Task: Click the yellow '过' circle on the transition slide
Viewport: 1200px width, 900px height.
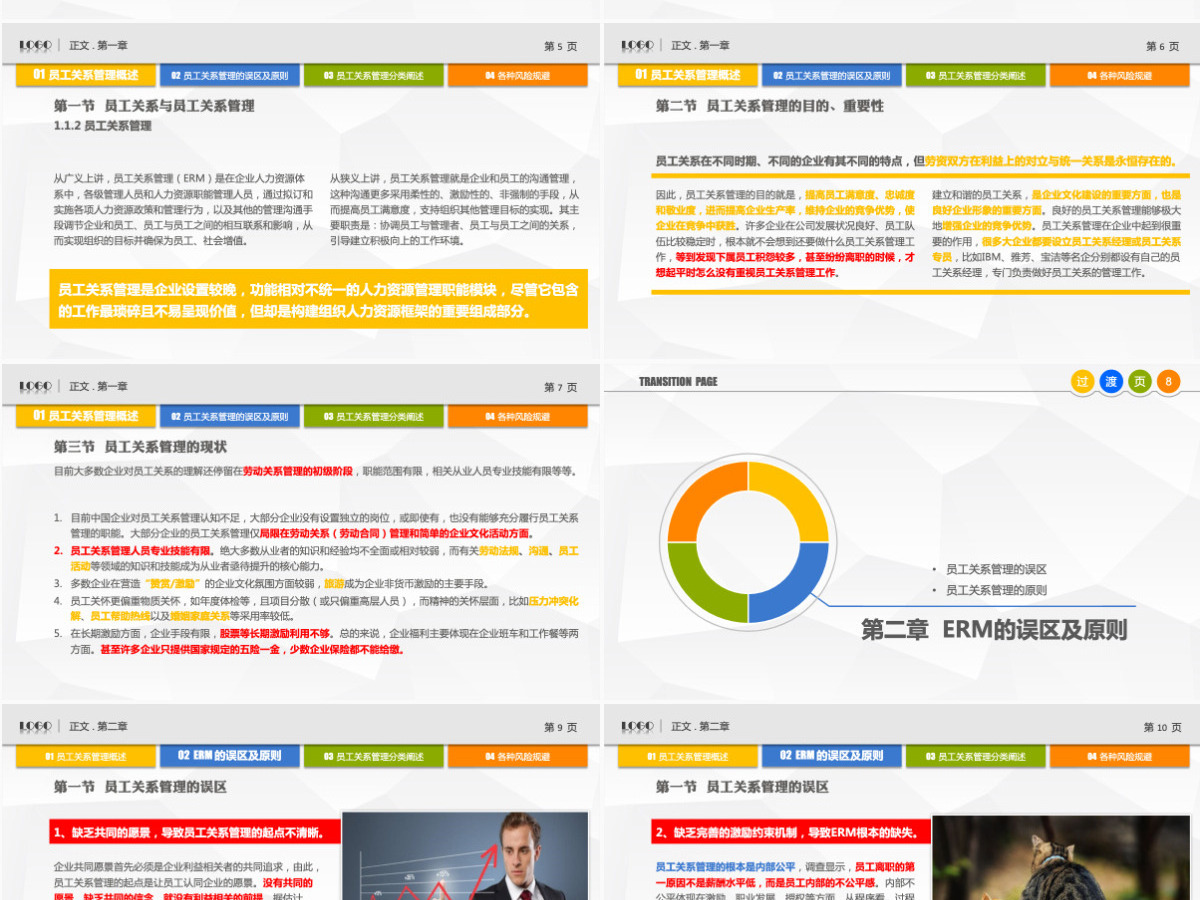Action: [x=1083, y=381]
